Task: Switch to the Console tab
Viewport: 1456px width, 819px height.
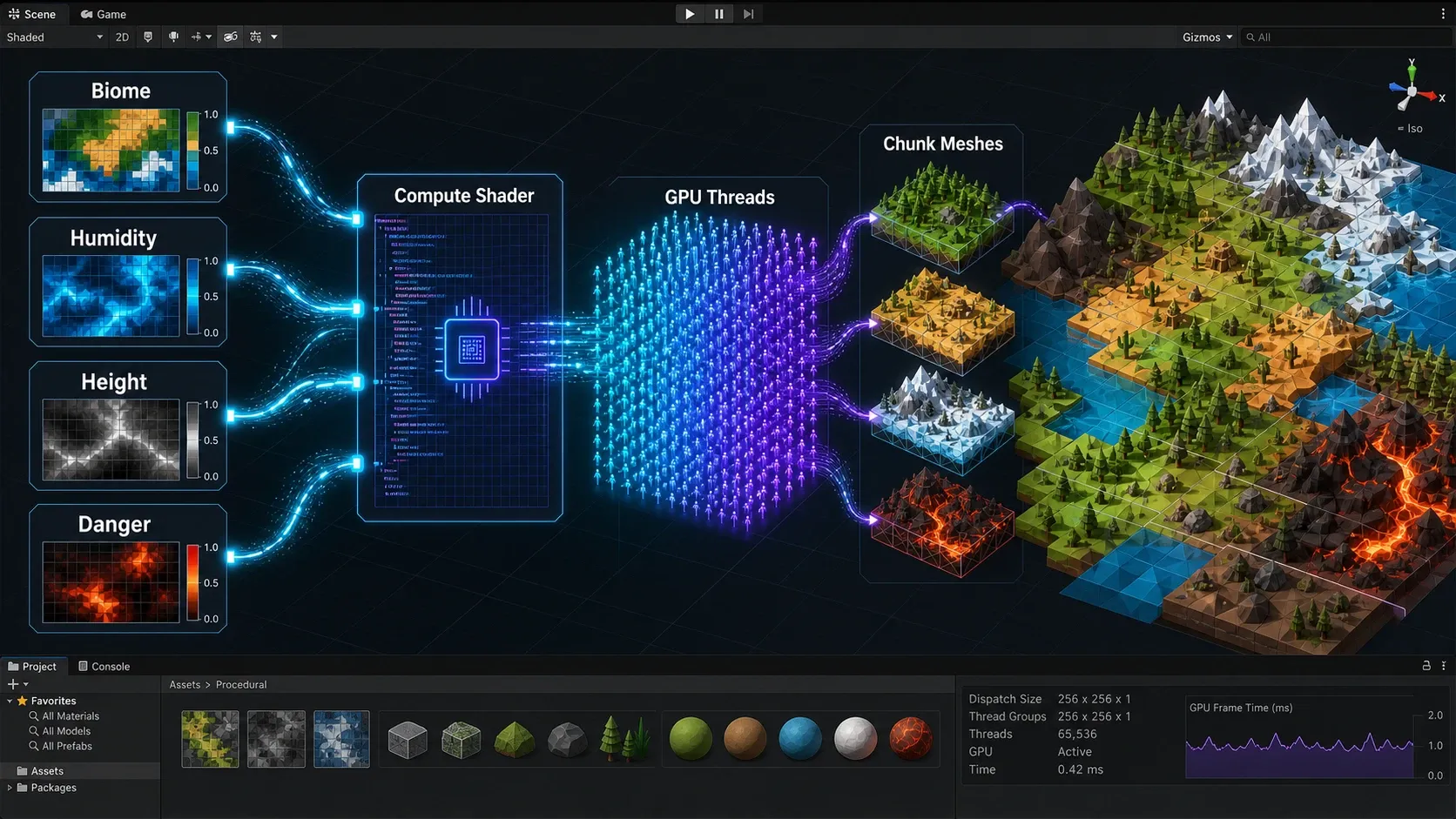Action: tap(104, 667)
